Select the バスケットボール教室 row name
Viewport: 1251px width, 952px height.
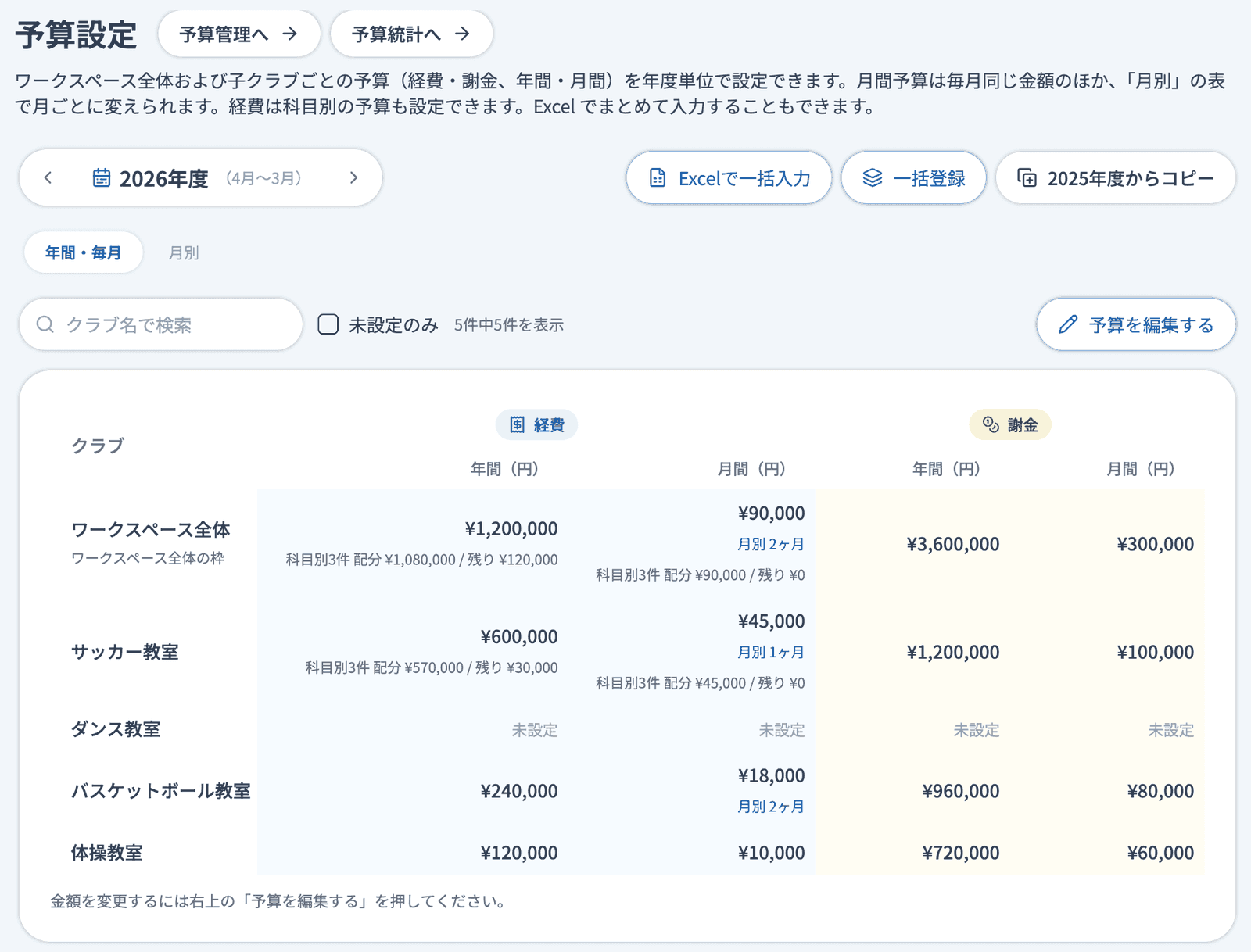click(161, 791)
